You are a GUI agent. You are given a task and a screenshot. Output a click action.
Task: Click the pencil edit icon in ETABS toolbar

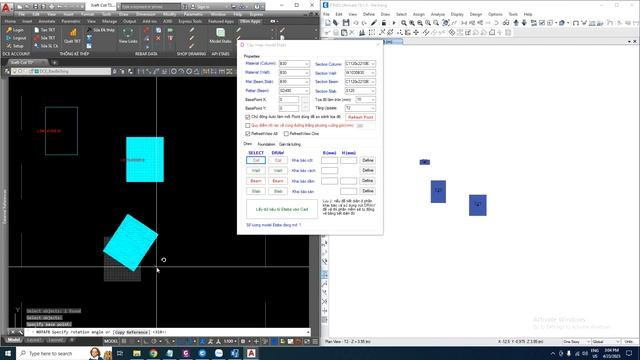(x=373, y=23)
